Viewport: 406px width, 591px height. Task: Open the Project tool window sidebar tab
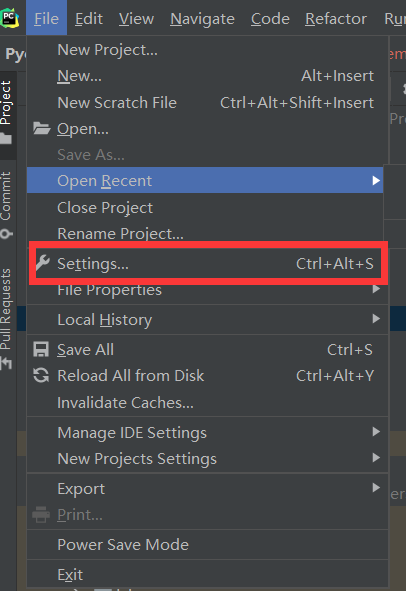click(7, 113)
